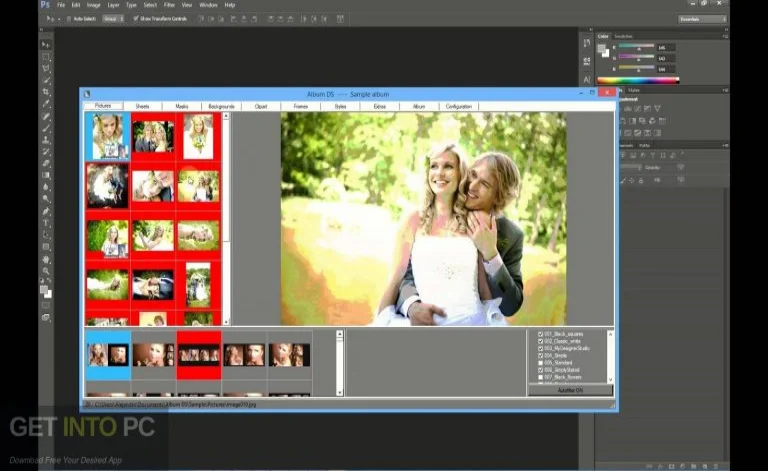Switch to the Configuration tab
768x471 pixels.
pyautogui.click(x=459, y=106)
